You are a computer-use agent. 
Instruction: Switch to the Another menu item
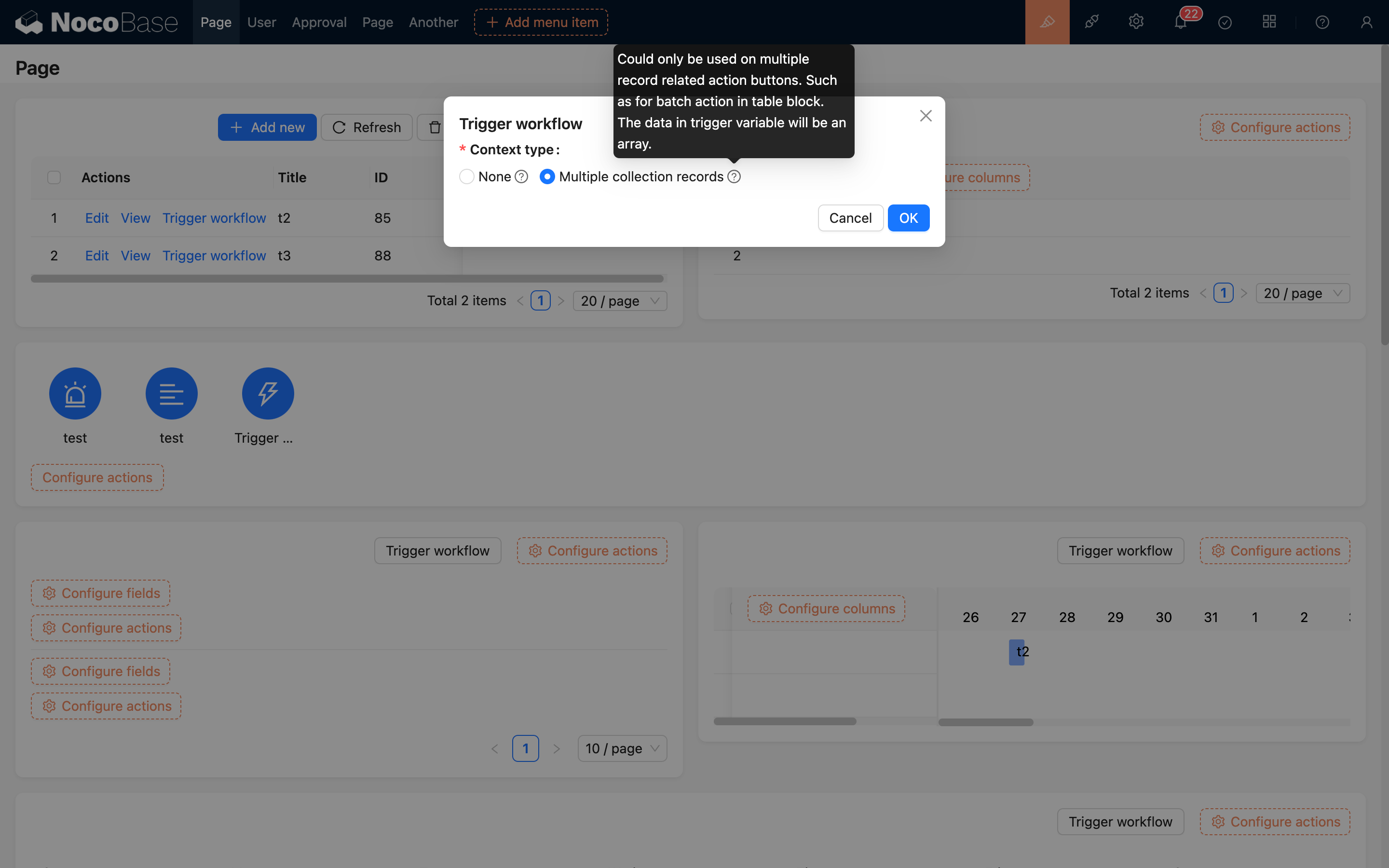tap(433, 22)
